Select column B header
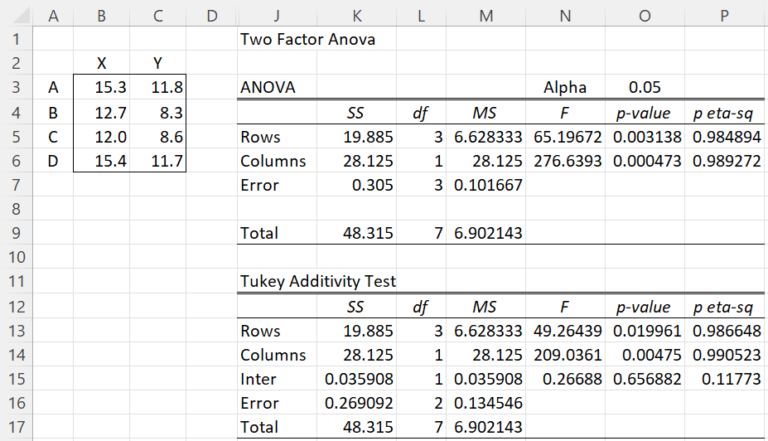 [x=101, y=15]
